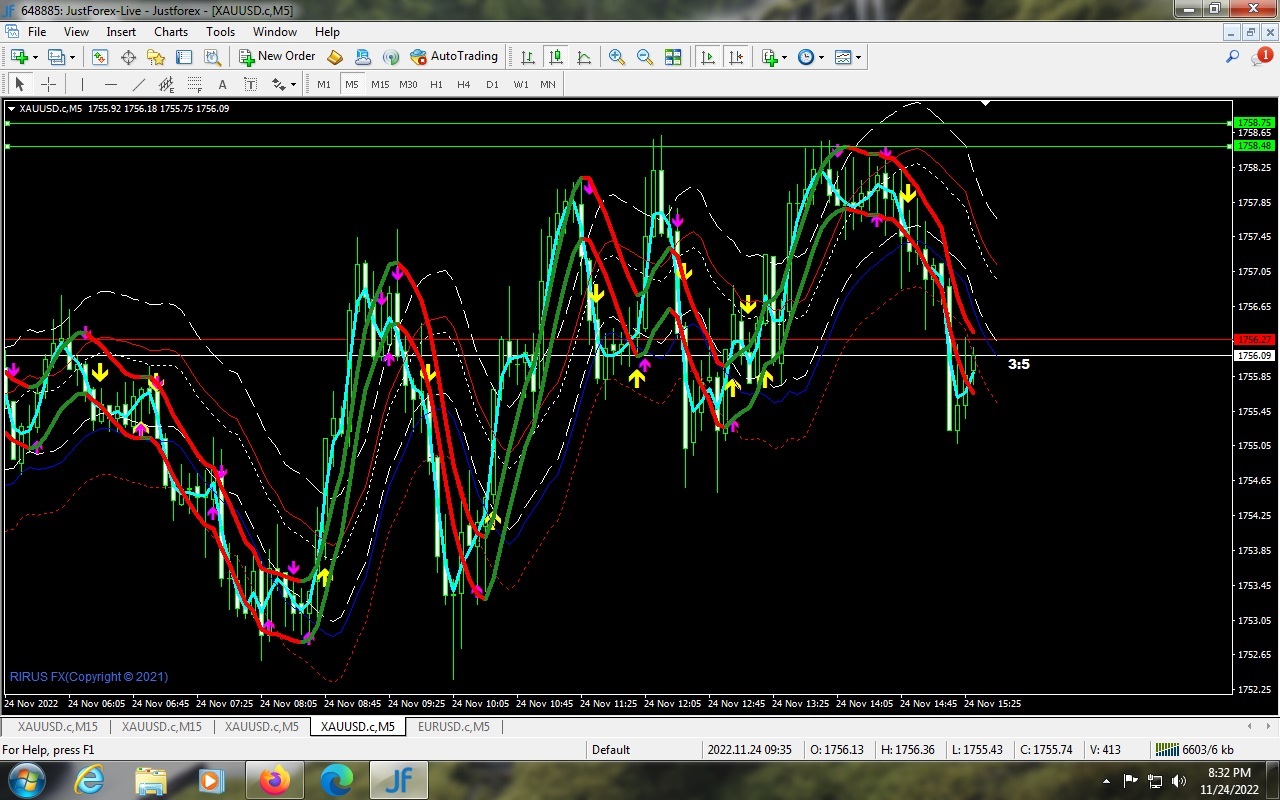Open the Charts menu
Image resolution: width=1280 pixels, height=800 pixels.
(x=170, y=32)
